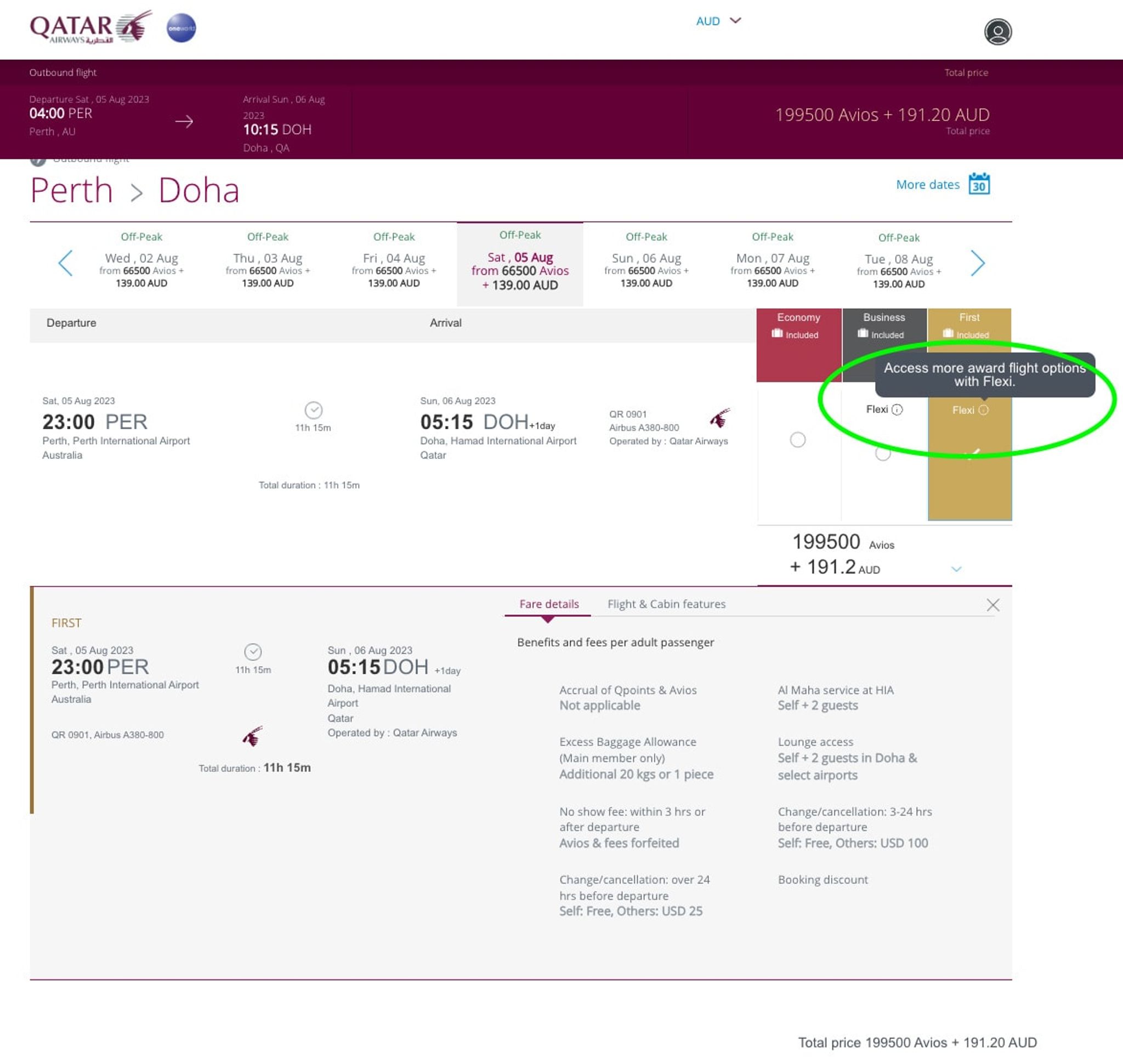The width and height of the screenshot is (1123, 1064).
Task: Click the 04:00 PER header departure time
Action: (x=61, y=113)
